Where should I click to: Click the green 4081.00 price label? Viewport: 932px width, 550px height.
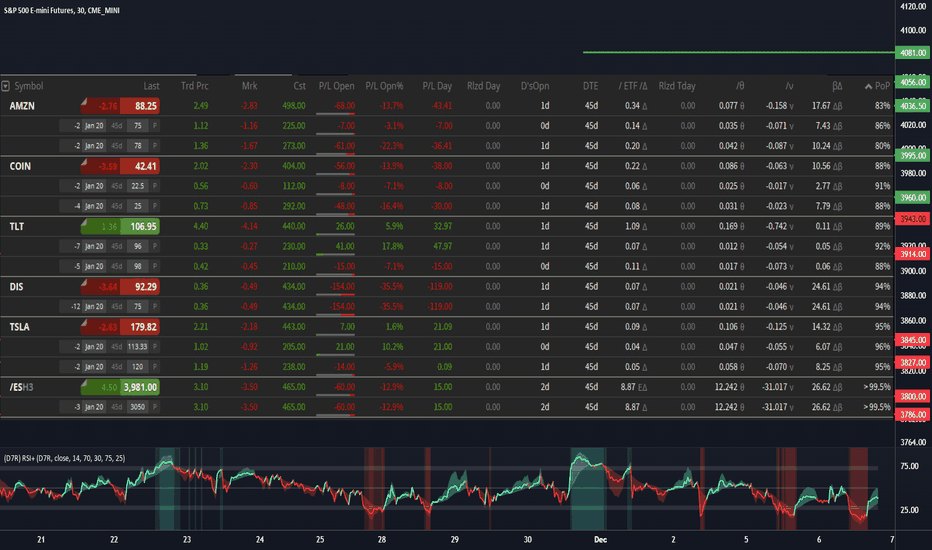pyautogui.click(x=912, y=53)
